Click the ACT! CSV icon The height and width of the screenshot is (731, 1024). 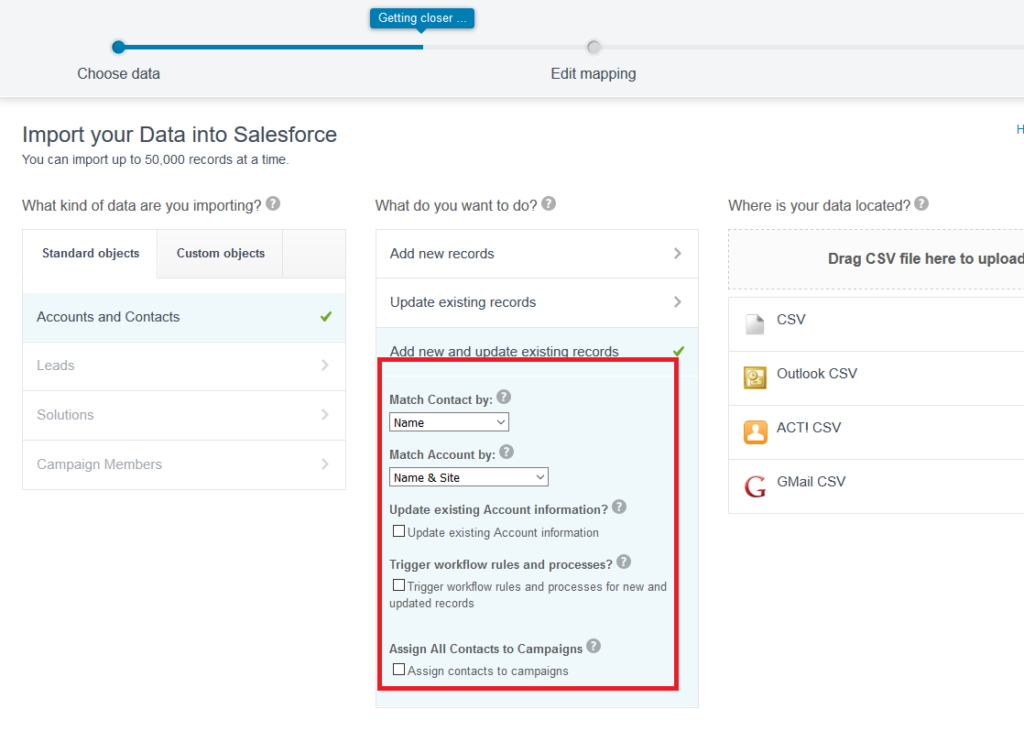pos(755,432)
